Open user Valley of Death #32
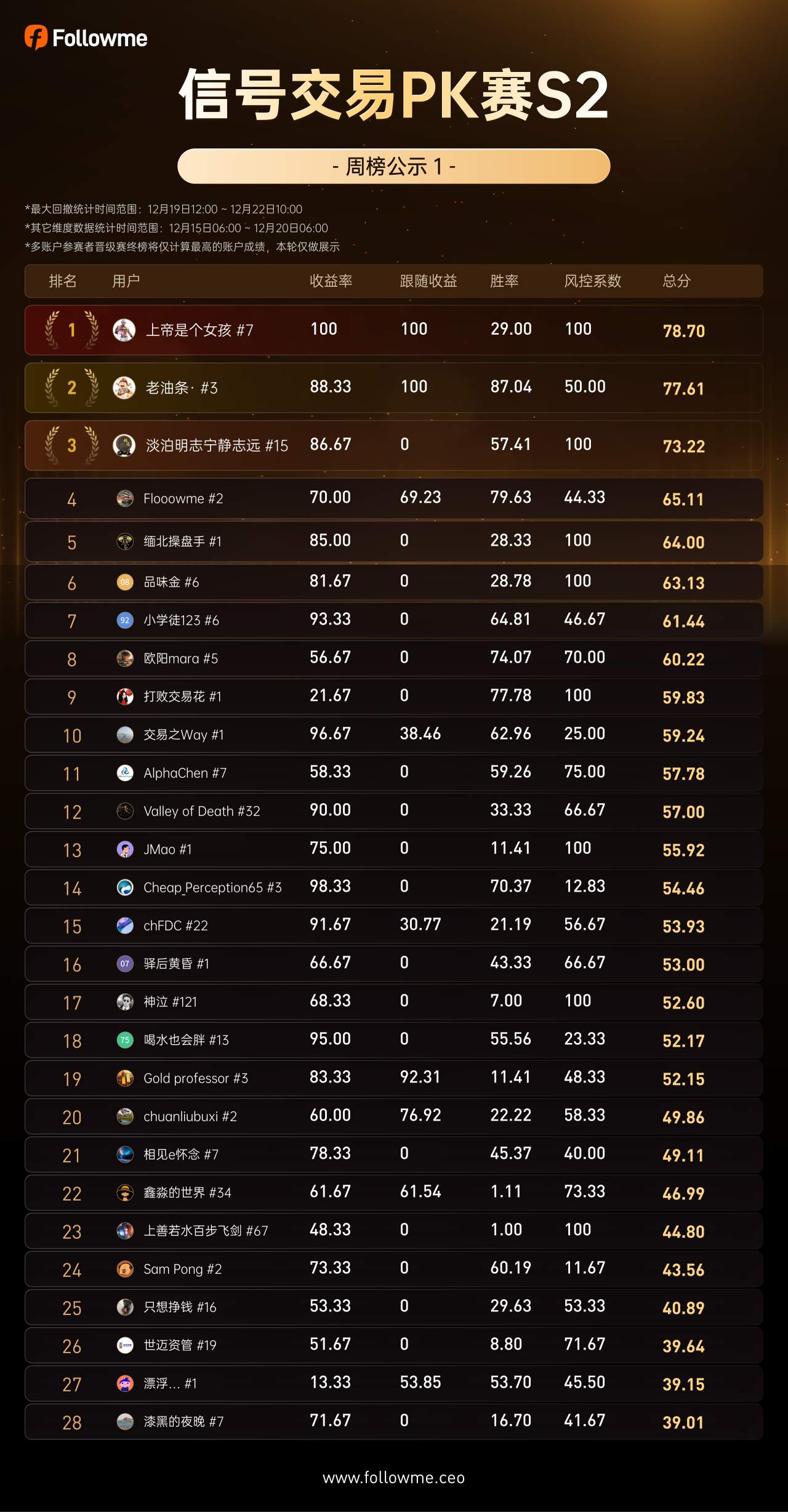This screenshot has height=1512, width=788. click(x=201, y=811)
